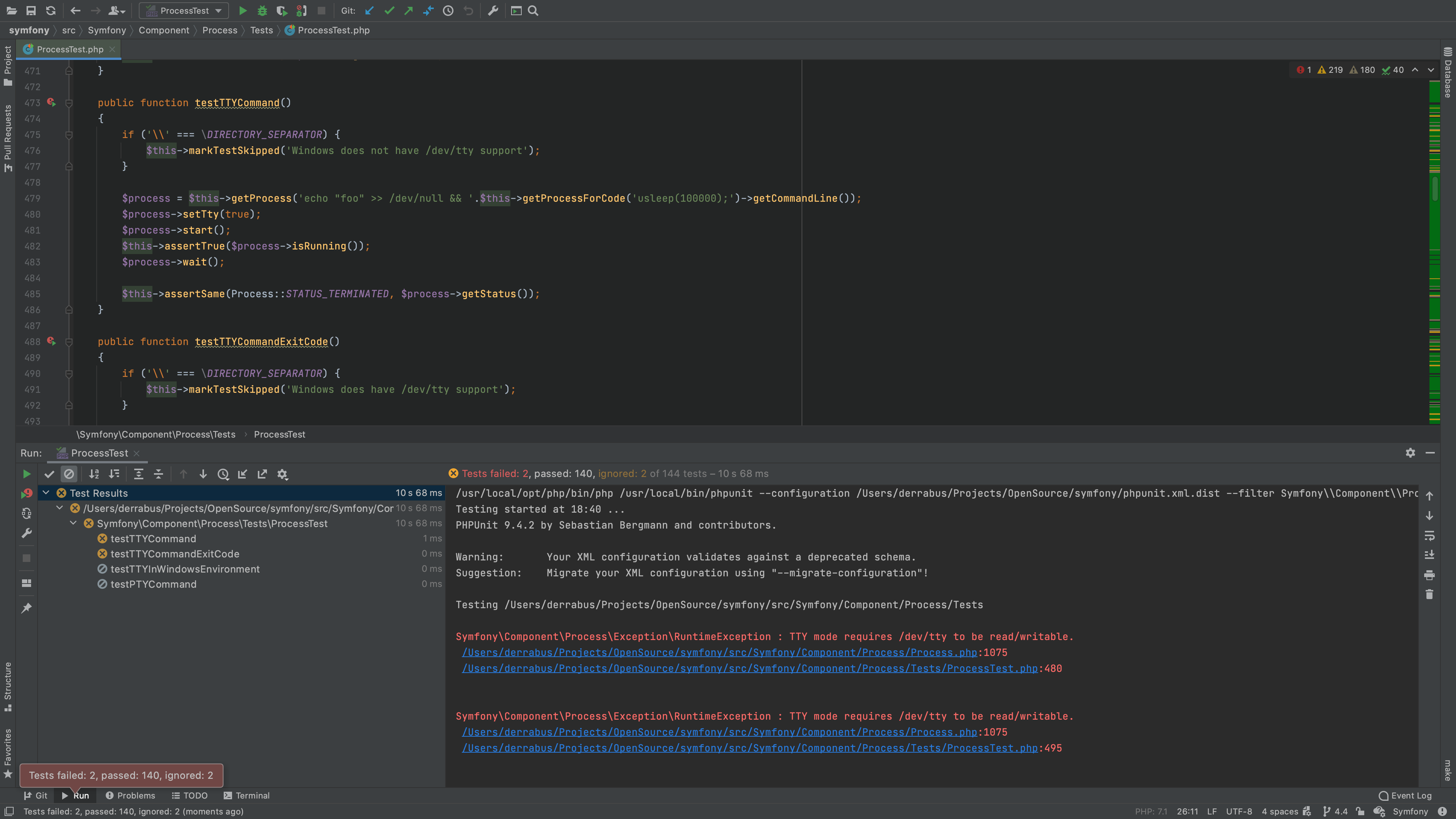Import test results icon
Viewport: 1456px width, 819px height.
243,474
